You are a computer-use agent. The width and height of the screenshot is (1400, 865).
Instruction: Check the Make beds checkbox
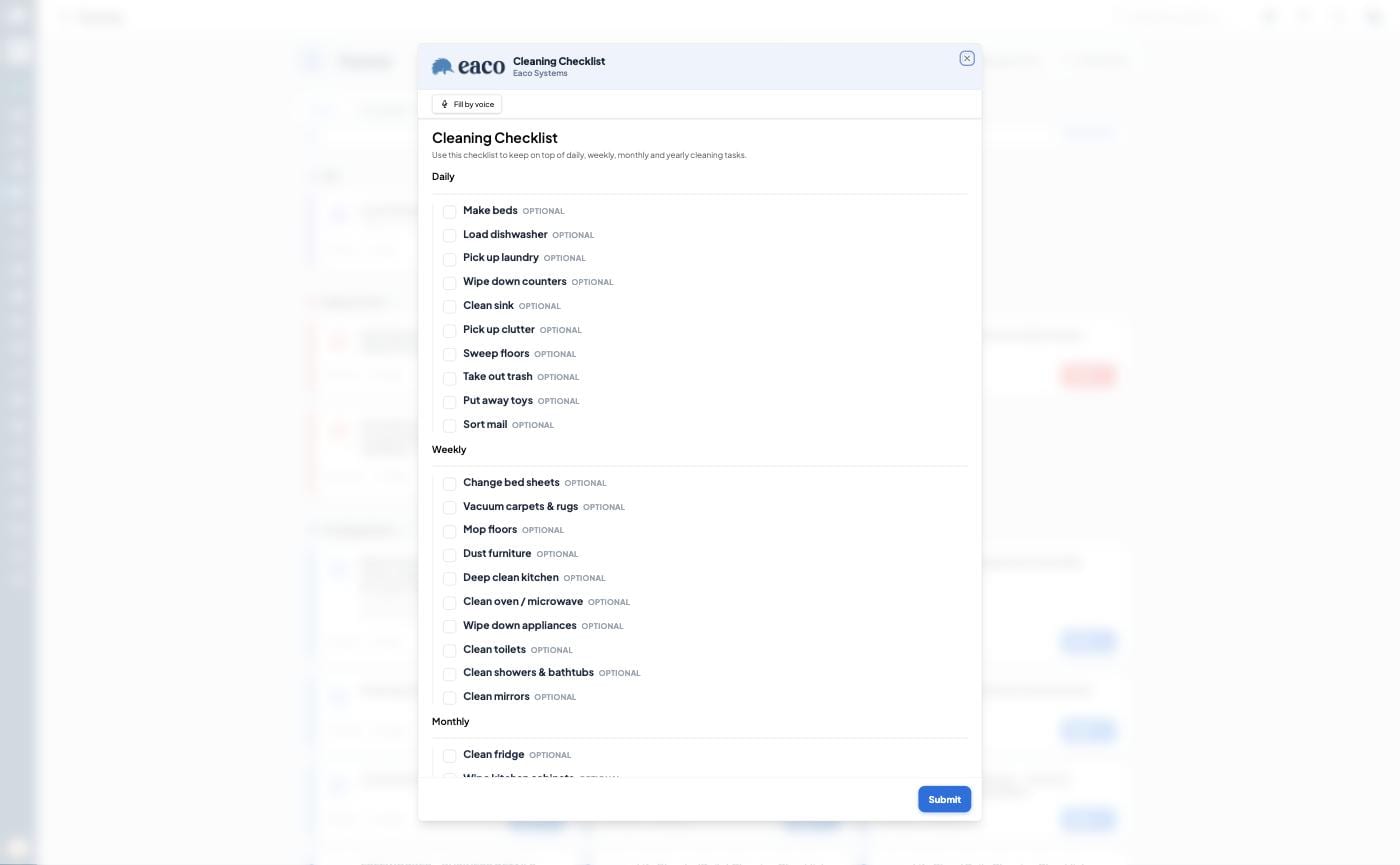[450, 212]
